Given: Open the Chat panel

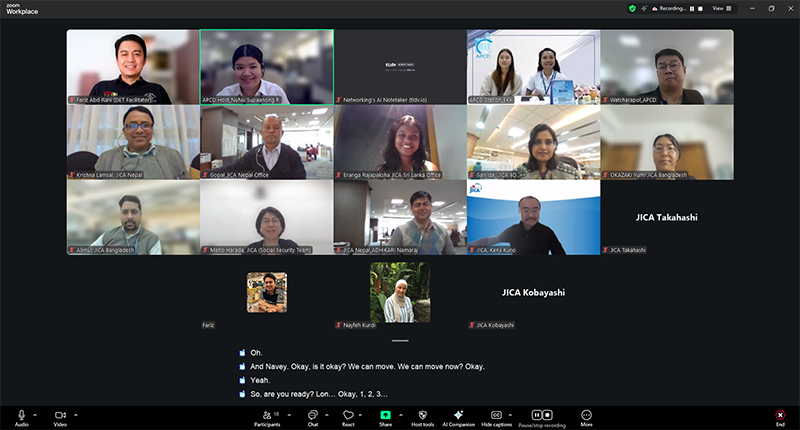Looking at the screenshot, I should [312, 415].
